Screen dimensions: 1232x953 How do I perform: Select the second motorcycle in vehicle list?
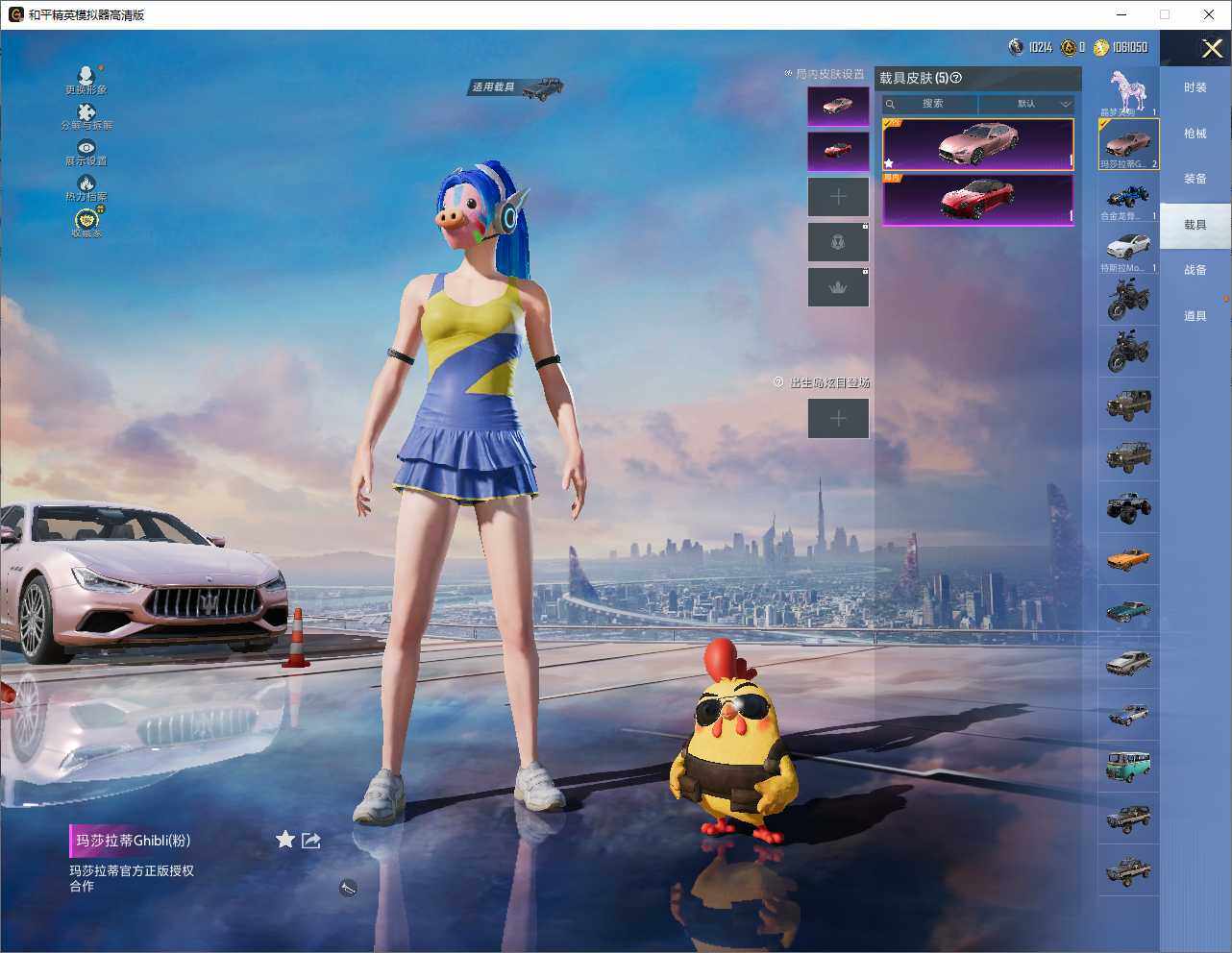pos(1129,351)
